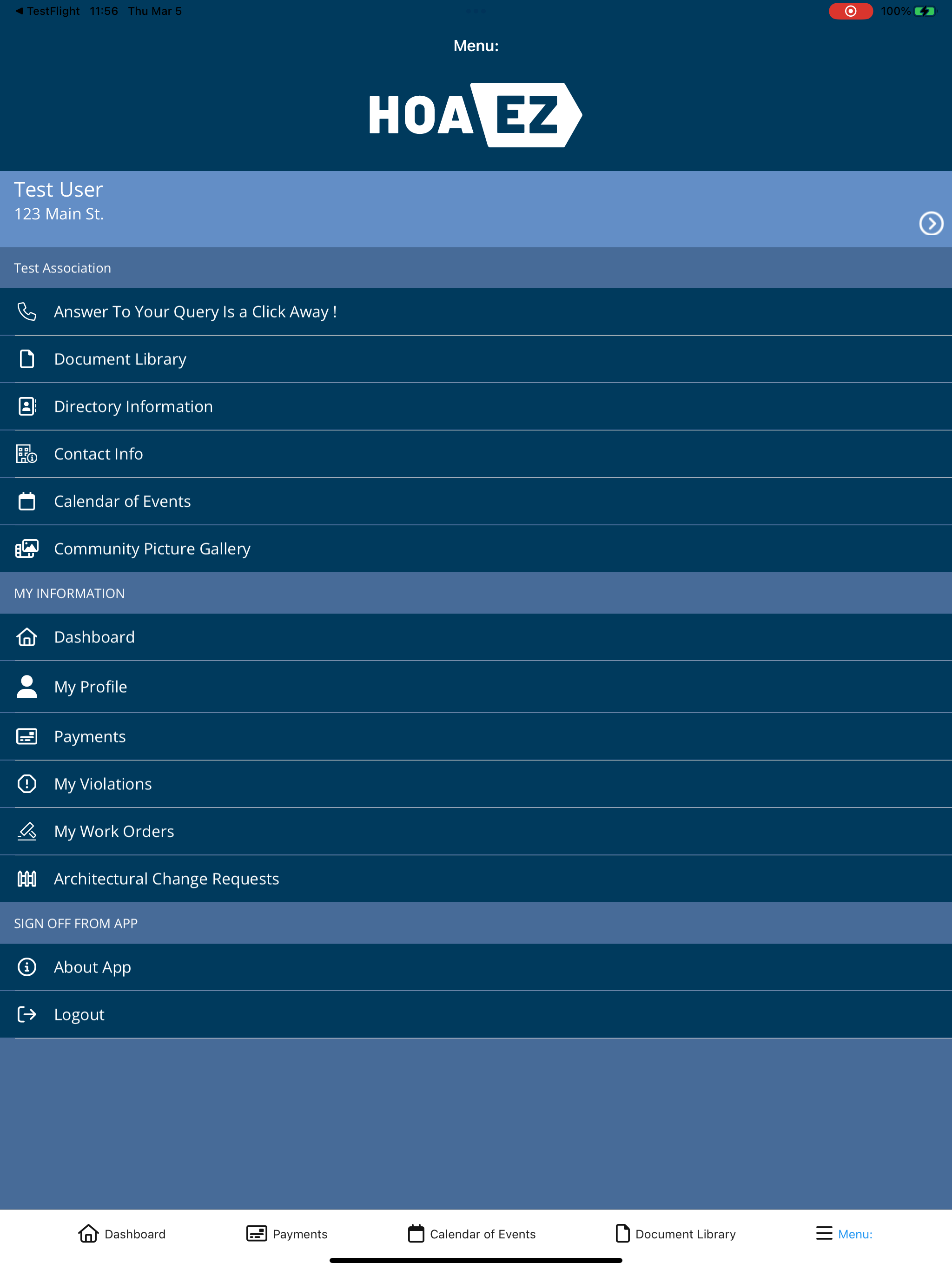
Task: Expand Test User details with the chevron arrow
Action: (931, 223)
